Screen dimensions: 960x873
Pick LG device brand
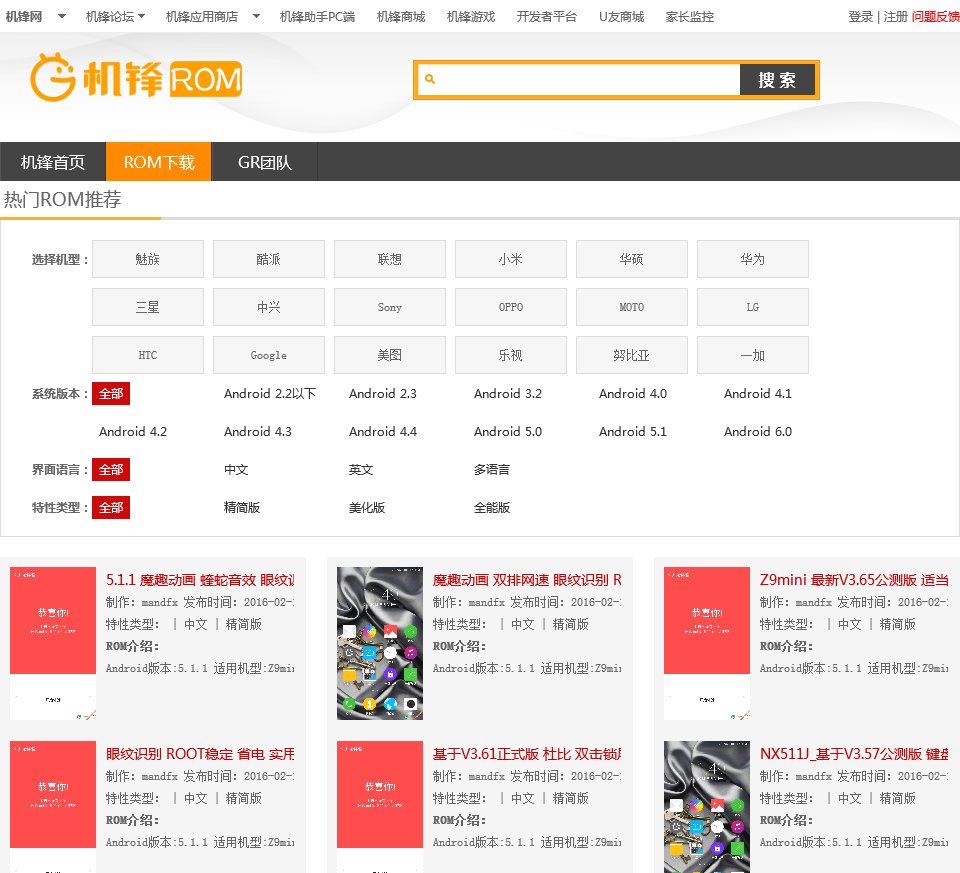coord(752,307)
